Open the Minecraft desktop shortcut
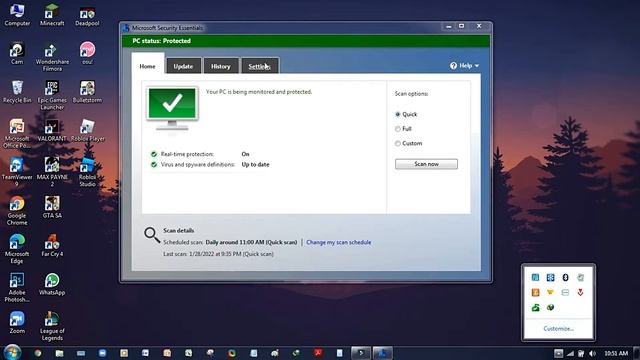The height and width of the screenshot is (360, 640). click(x=52, y=16)
